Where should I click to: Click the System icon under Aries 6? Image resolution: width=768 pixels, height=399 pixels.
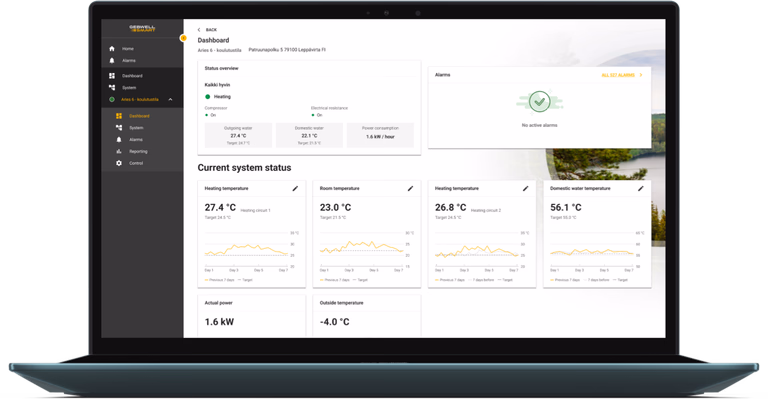[x=119, y=128]
